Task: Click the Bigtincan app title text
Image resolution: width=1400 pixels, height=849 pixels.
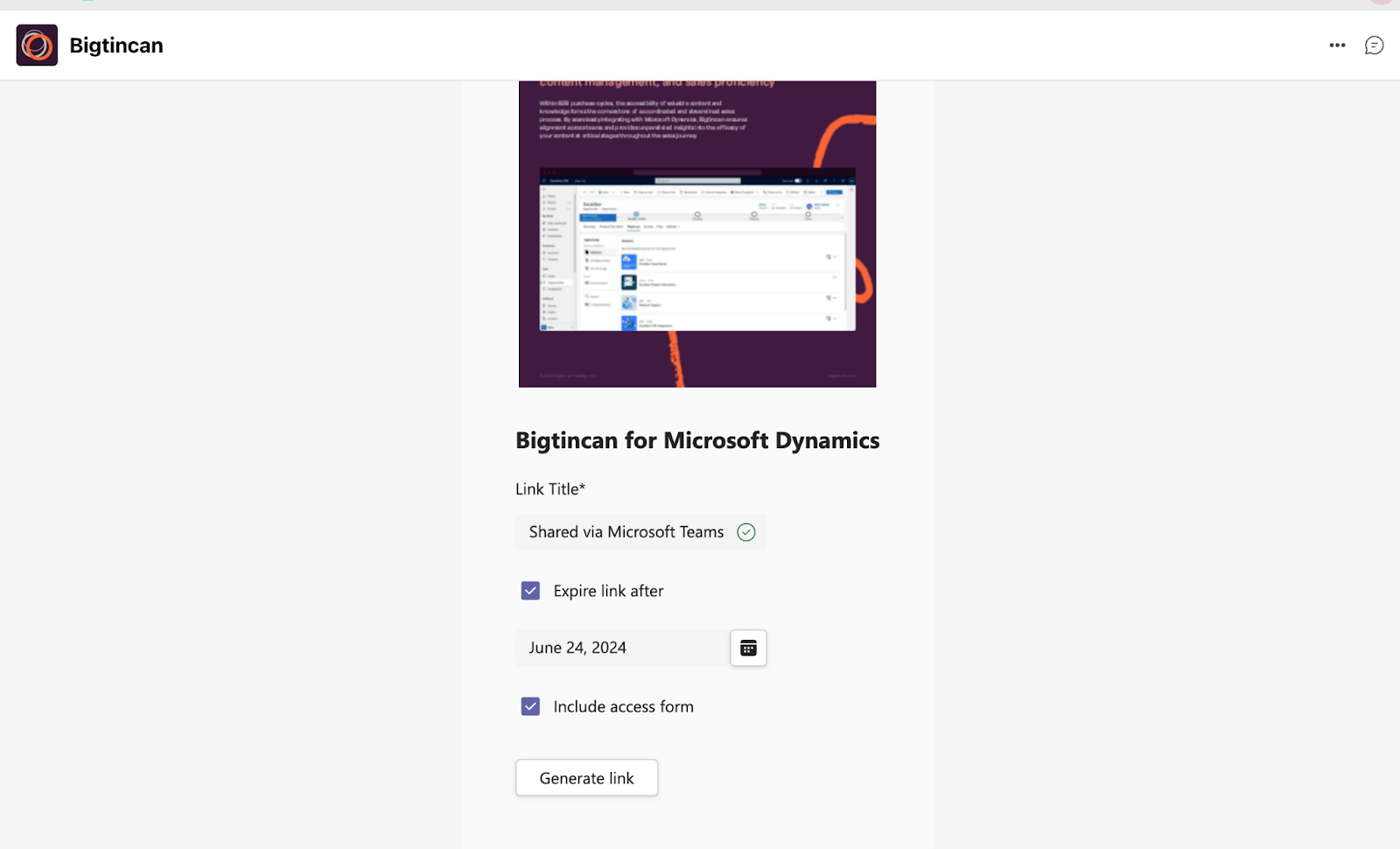Action: coord(116,46)
